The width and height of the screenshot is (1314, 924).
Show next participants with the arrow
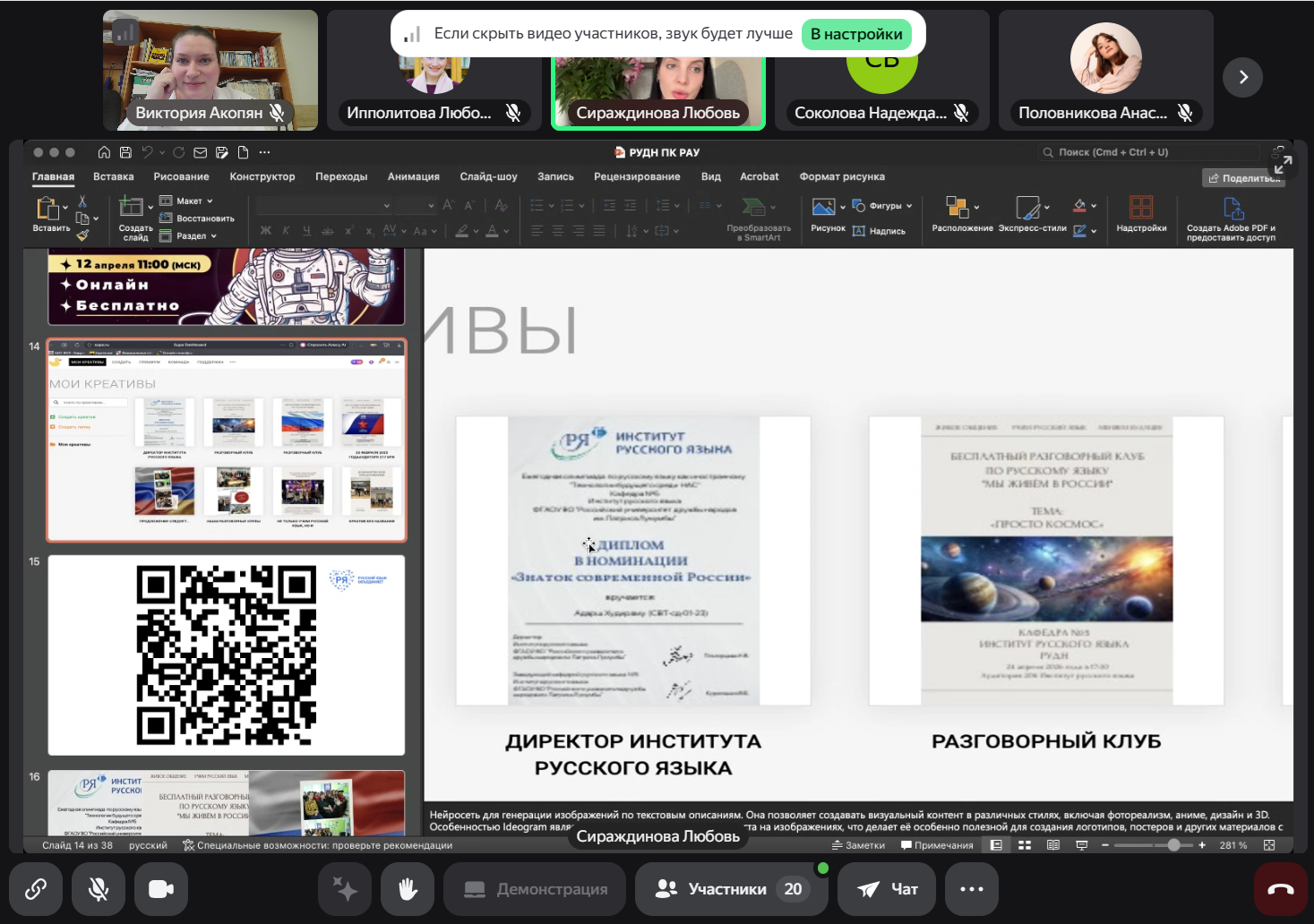1242,77
